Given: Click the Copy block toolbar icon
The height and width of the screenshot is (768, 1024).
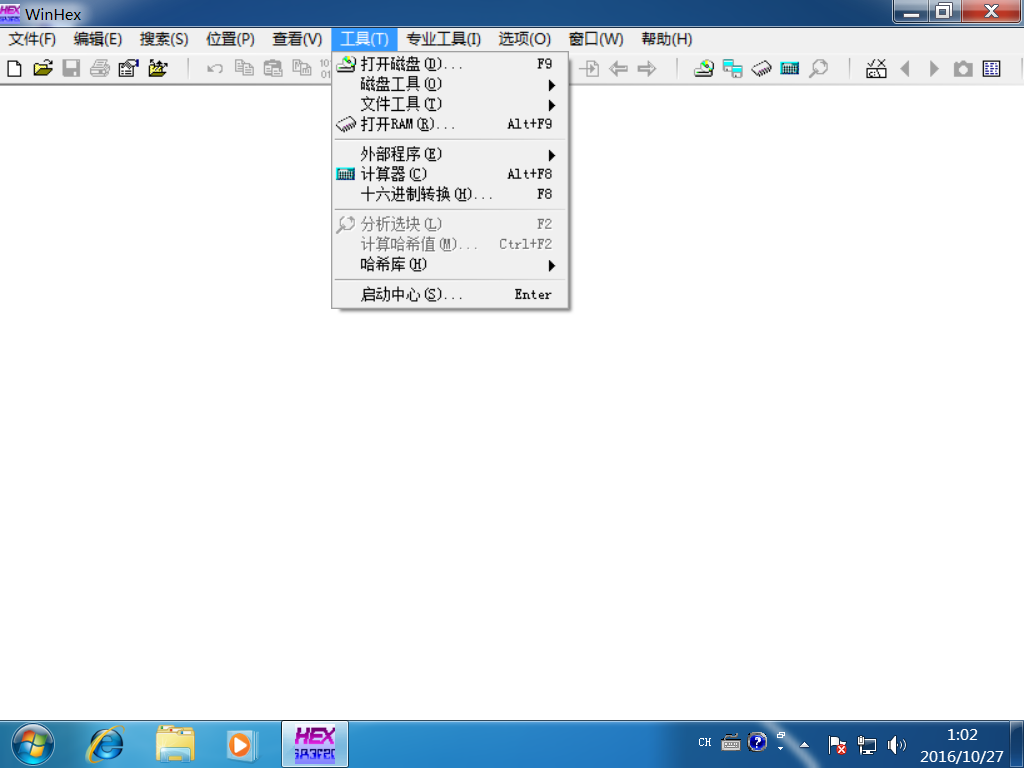Looking at the screenshot, I should (244, 68).
